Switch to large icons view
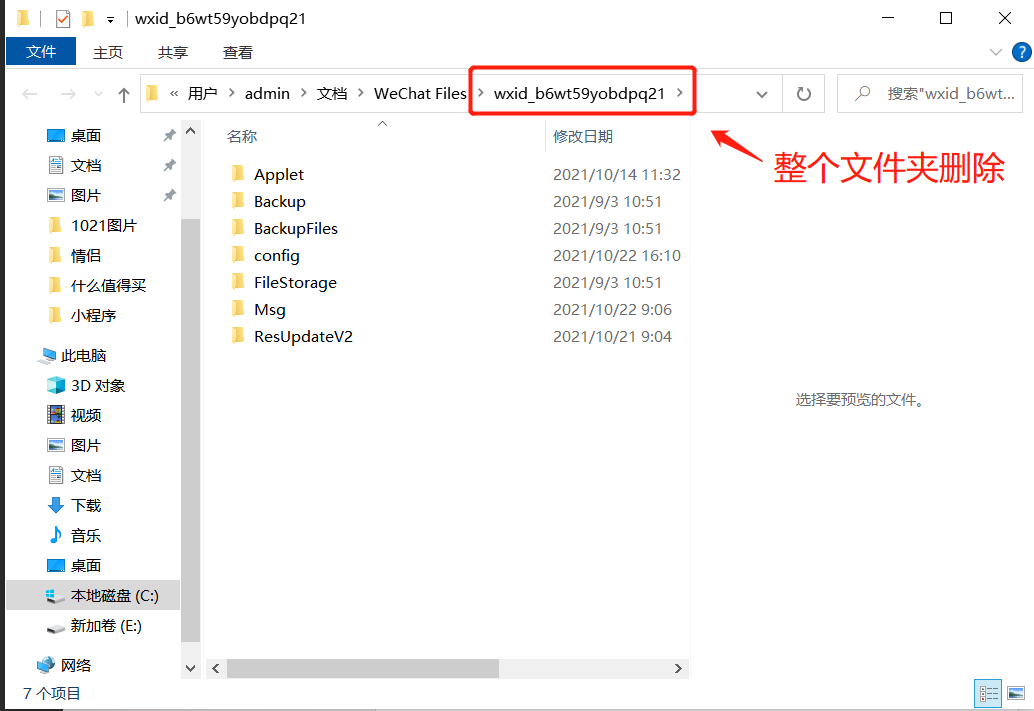Screen dimensions: 1034x711 [x=1016, y=693]
